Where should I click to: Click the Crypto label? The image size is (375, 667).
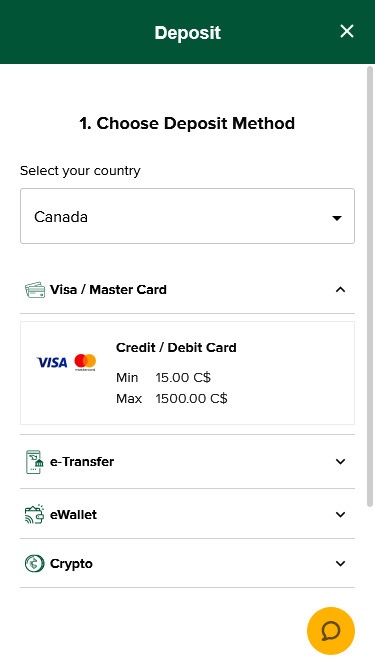point(71,564)
